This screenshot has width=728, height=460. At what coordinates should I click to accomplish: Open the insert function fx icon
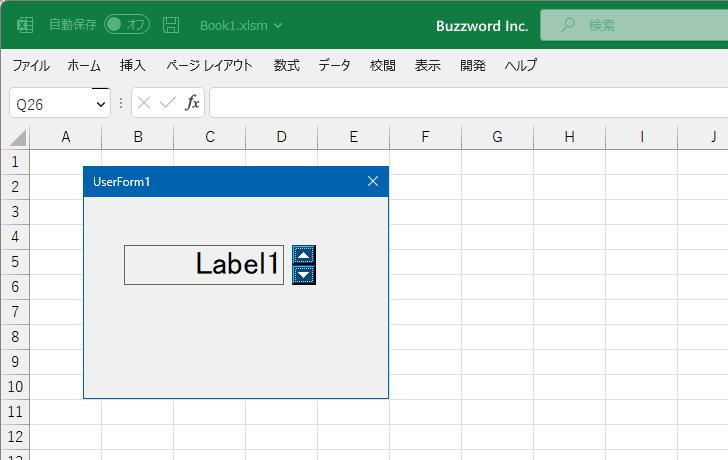[x=192, y=103]
